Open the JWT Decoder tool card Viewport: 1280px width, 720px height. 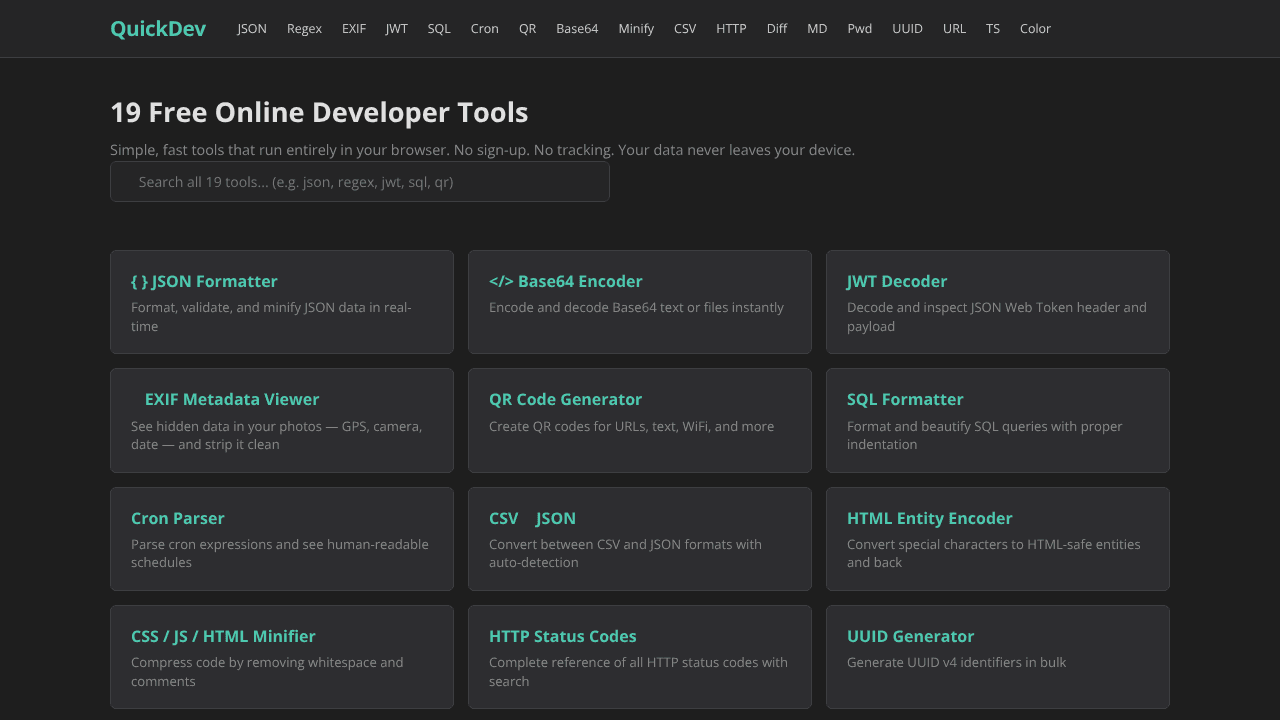[998, 302]
